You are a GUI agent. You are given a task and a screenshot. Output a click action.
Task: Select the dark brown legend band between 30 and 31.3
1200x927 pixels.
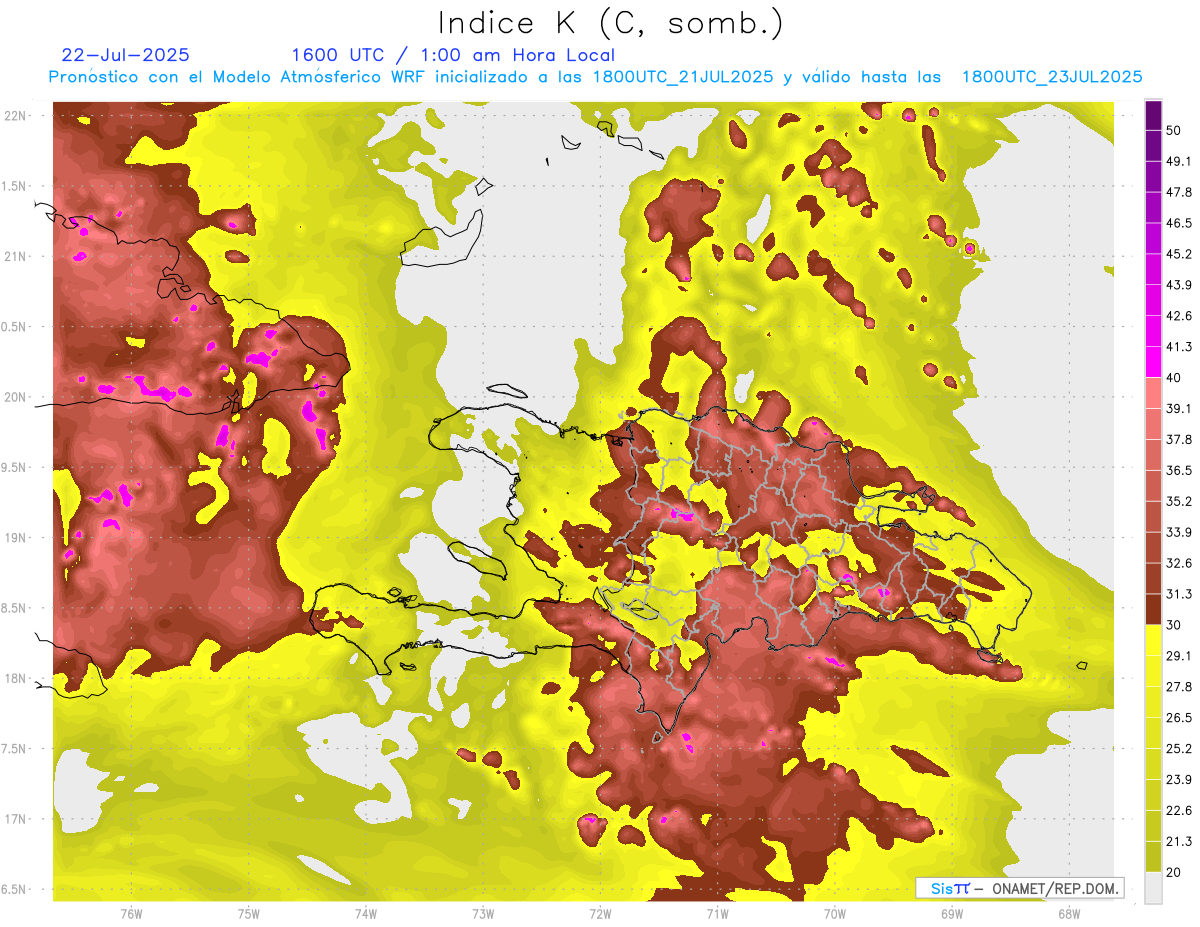coord(1153,609)
